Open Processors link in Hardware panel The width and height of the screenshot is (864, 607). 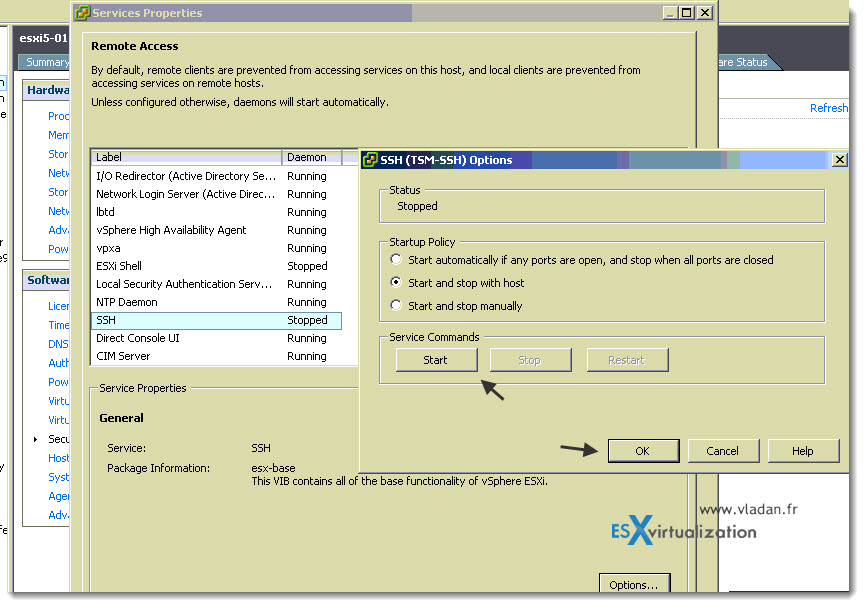[x=58, y=116]
